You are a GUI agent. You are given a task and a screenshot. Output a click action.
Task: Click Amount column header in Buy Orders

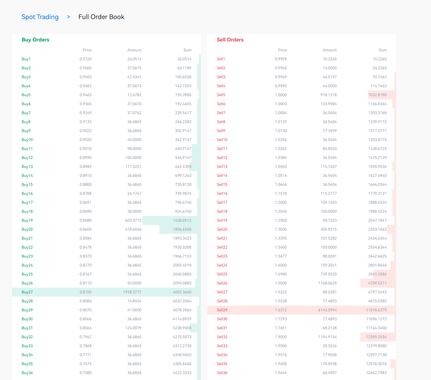pyautogui.click(x=134, y=50)
